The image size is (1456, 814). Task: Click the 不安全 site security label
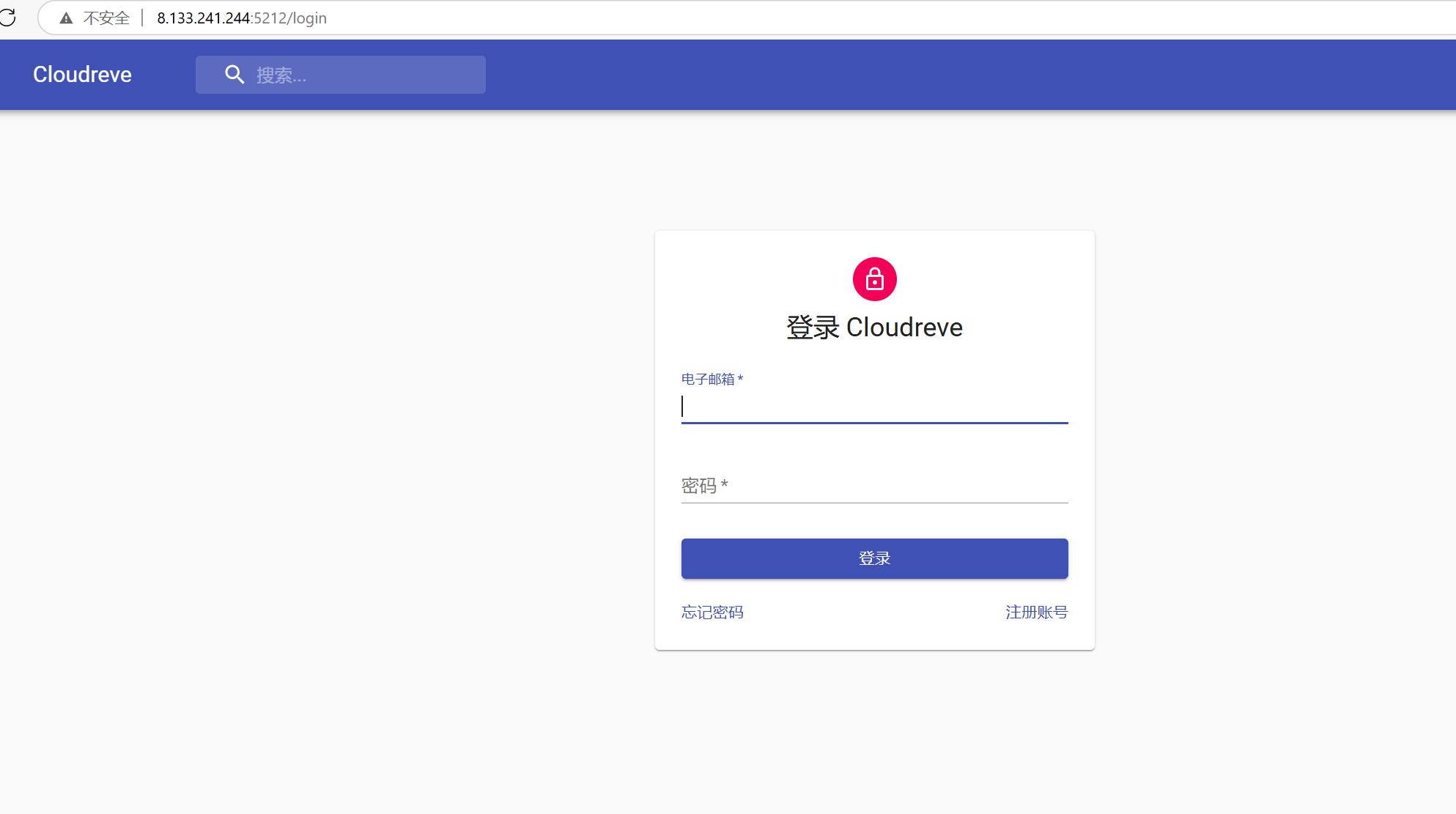click(x=106, y=18)
